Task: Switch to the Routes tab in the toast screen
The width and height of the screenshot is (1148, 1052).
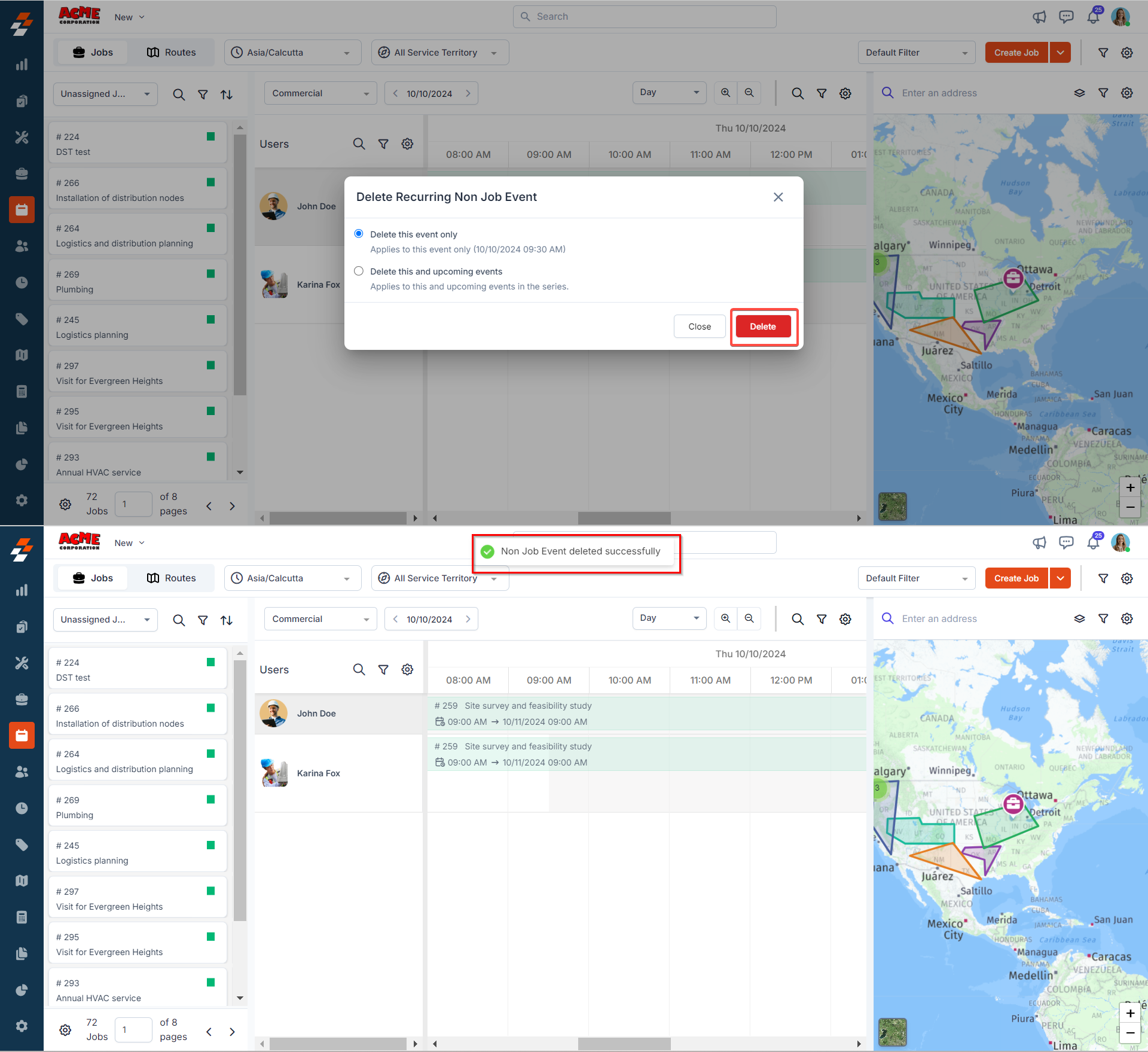Action: click(172, 578)
